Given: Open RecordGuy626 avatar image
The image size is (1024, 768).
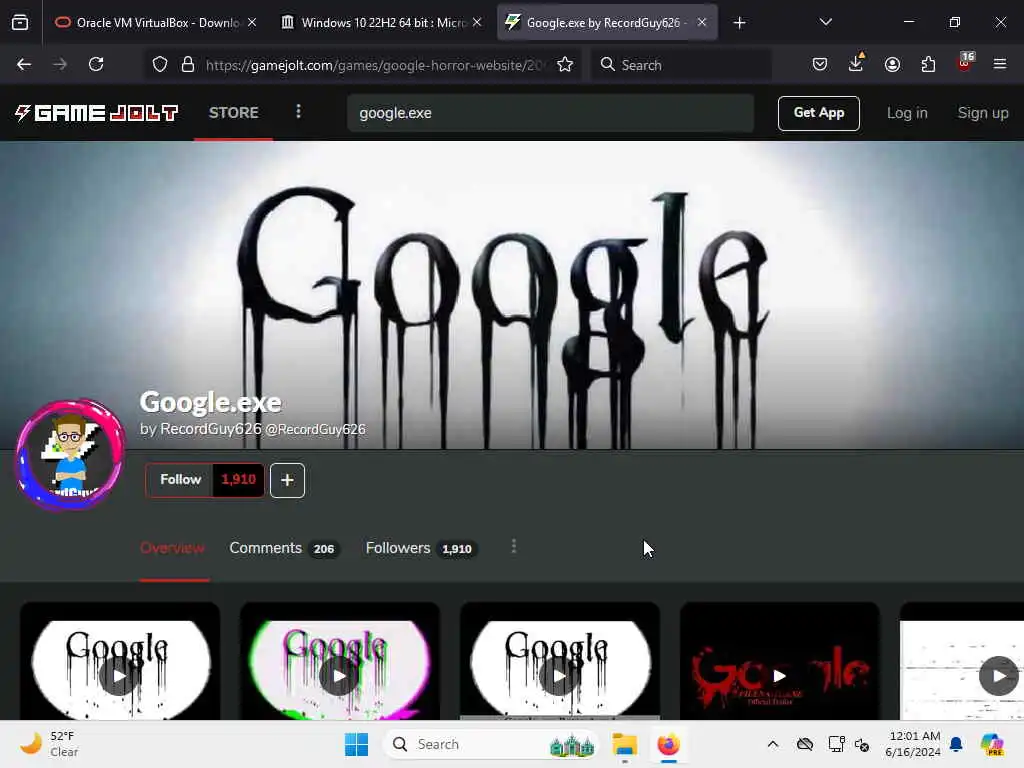Looking at the screenshot, I should (71, 455).
